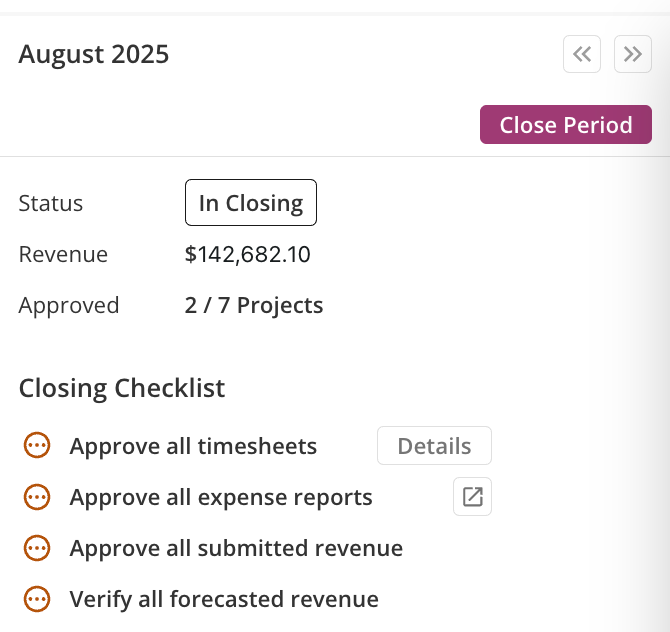Select the Approve all expense reports item
This screenshot has height=632, width=670.
221,497
